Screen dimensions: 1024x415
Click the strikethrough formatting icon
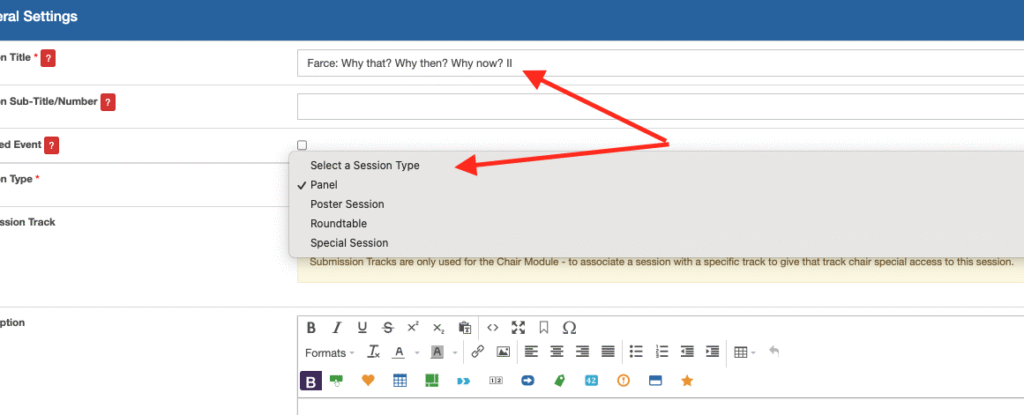coord(387,327)
